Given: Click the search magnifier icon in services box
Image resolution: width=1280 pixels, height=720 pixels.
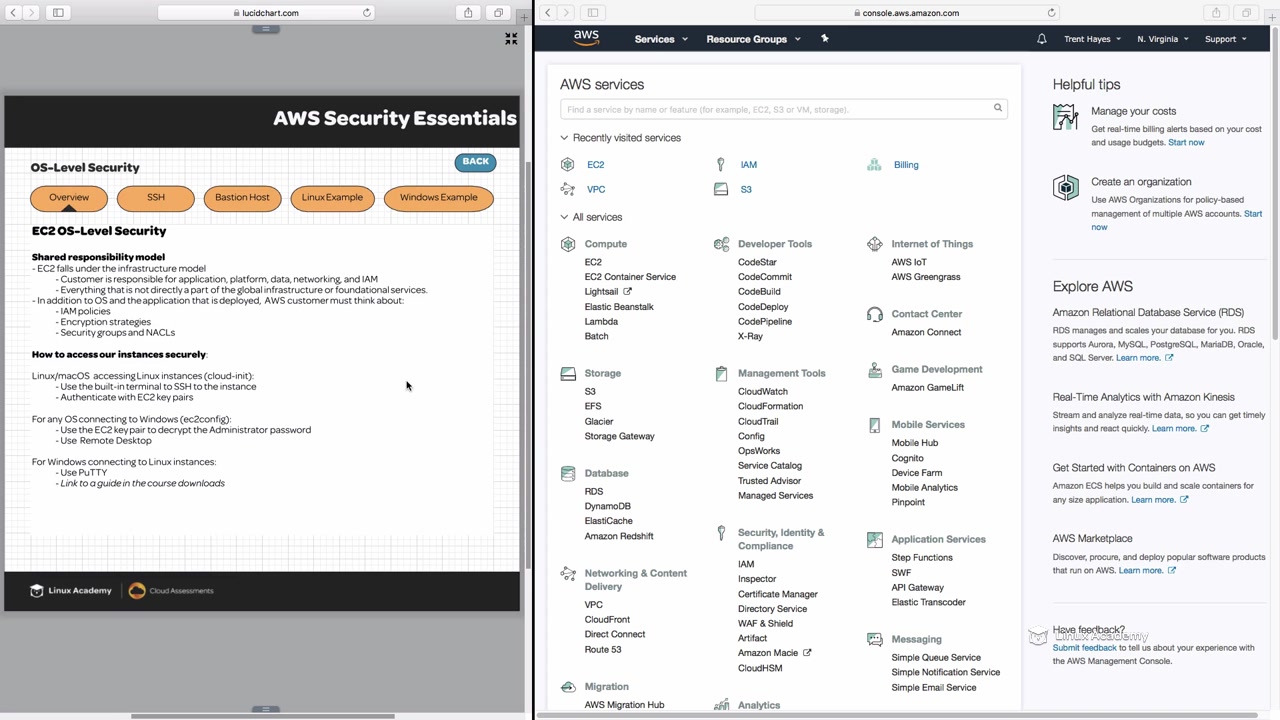Looking at the screenshot, I should pos(997,108).
